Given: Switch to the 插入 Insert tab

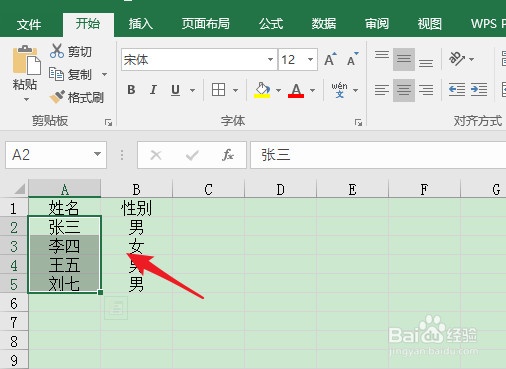Looking at the screenshot, I should coord(140,24).
